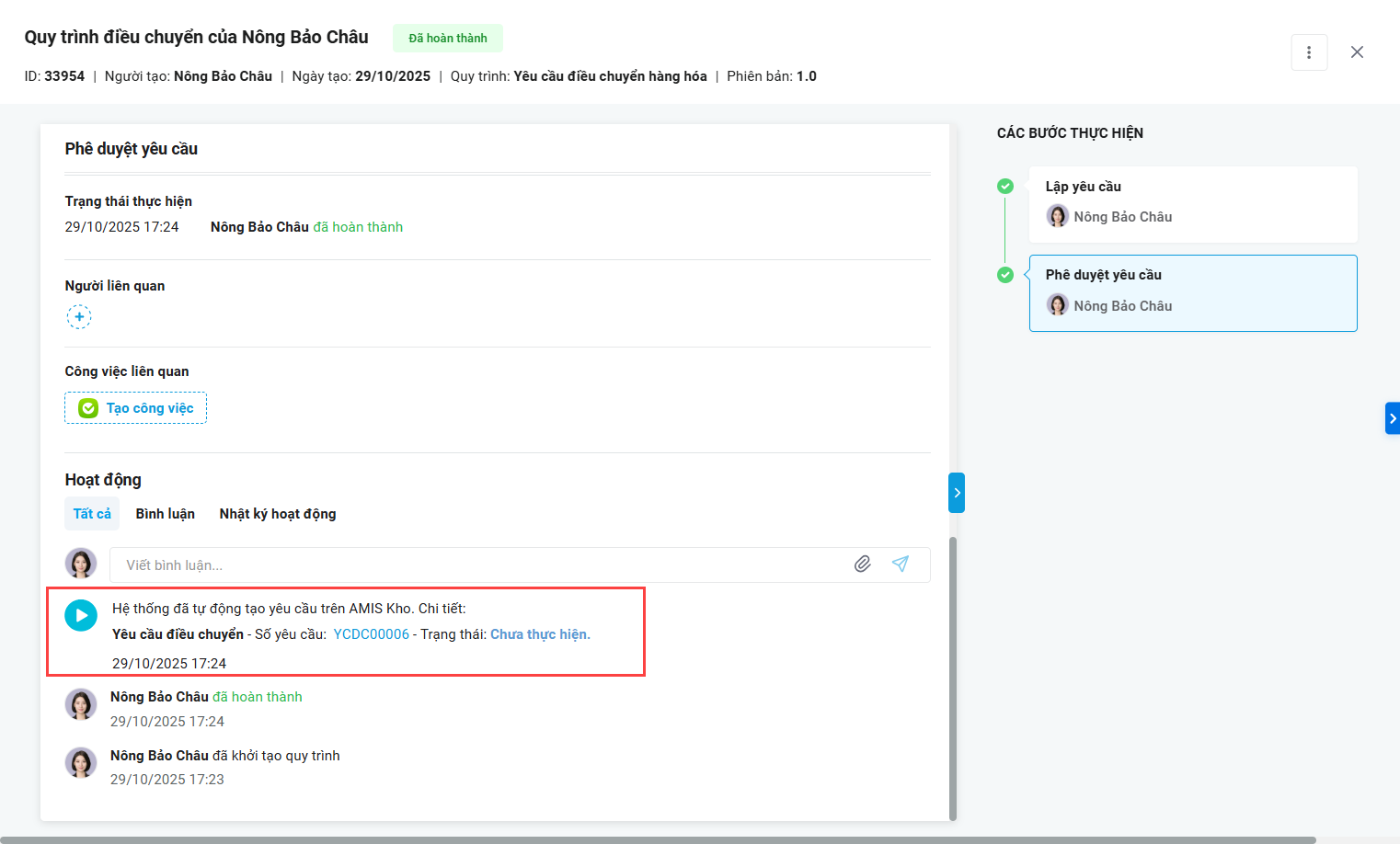Click the 'Hoạt động' section heading

click(103, 480)
